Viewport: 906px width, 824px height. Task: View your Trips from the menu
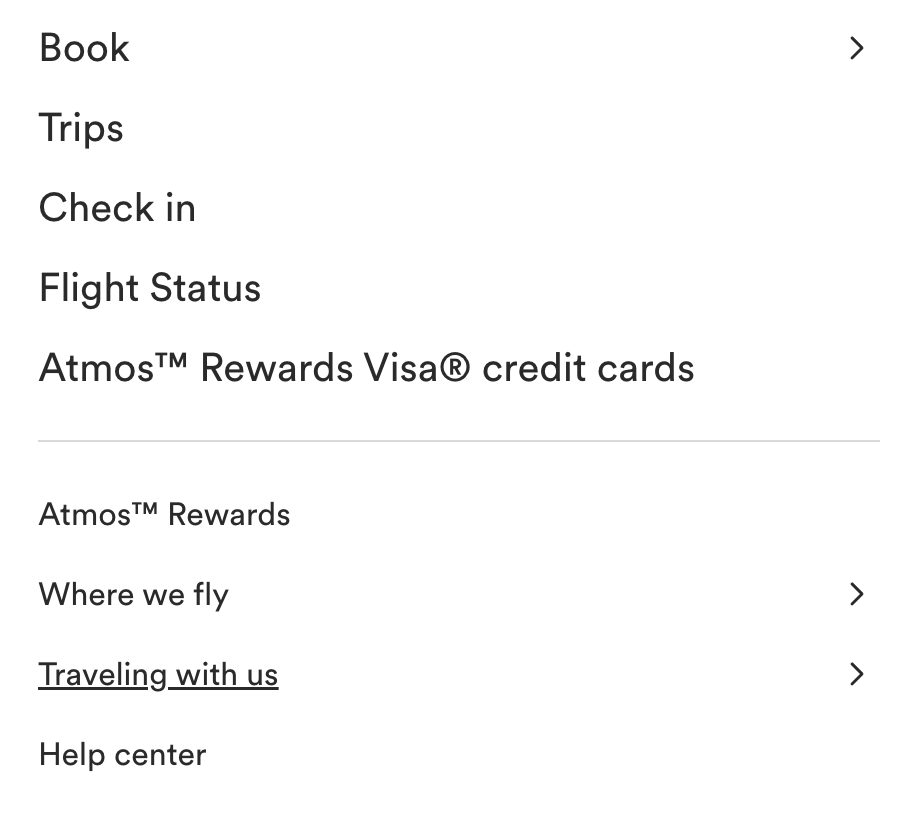[81, 128]
